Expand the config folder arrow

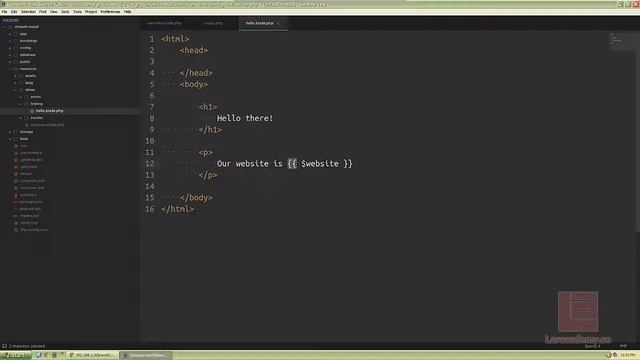tap(10, 48)
